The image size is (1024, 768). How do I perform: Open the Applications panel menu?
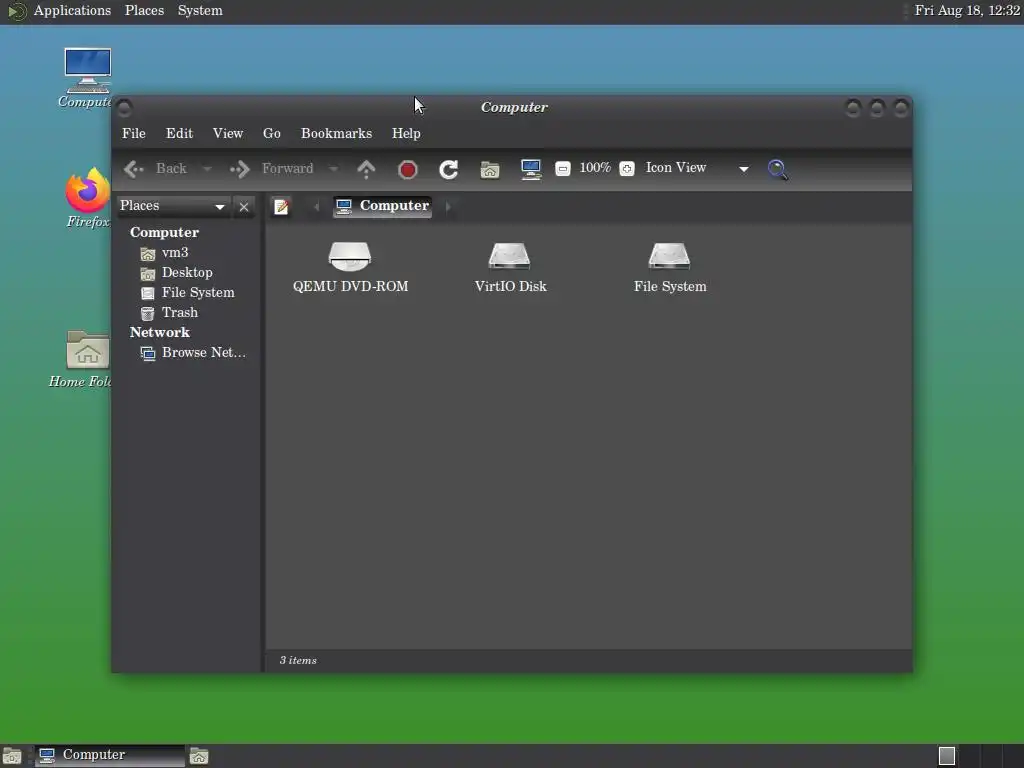[x=72, y=10]
